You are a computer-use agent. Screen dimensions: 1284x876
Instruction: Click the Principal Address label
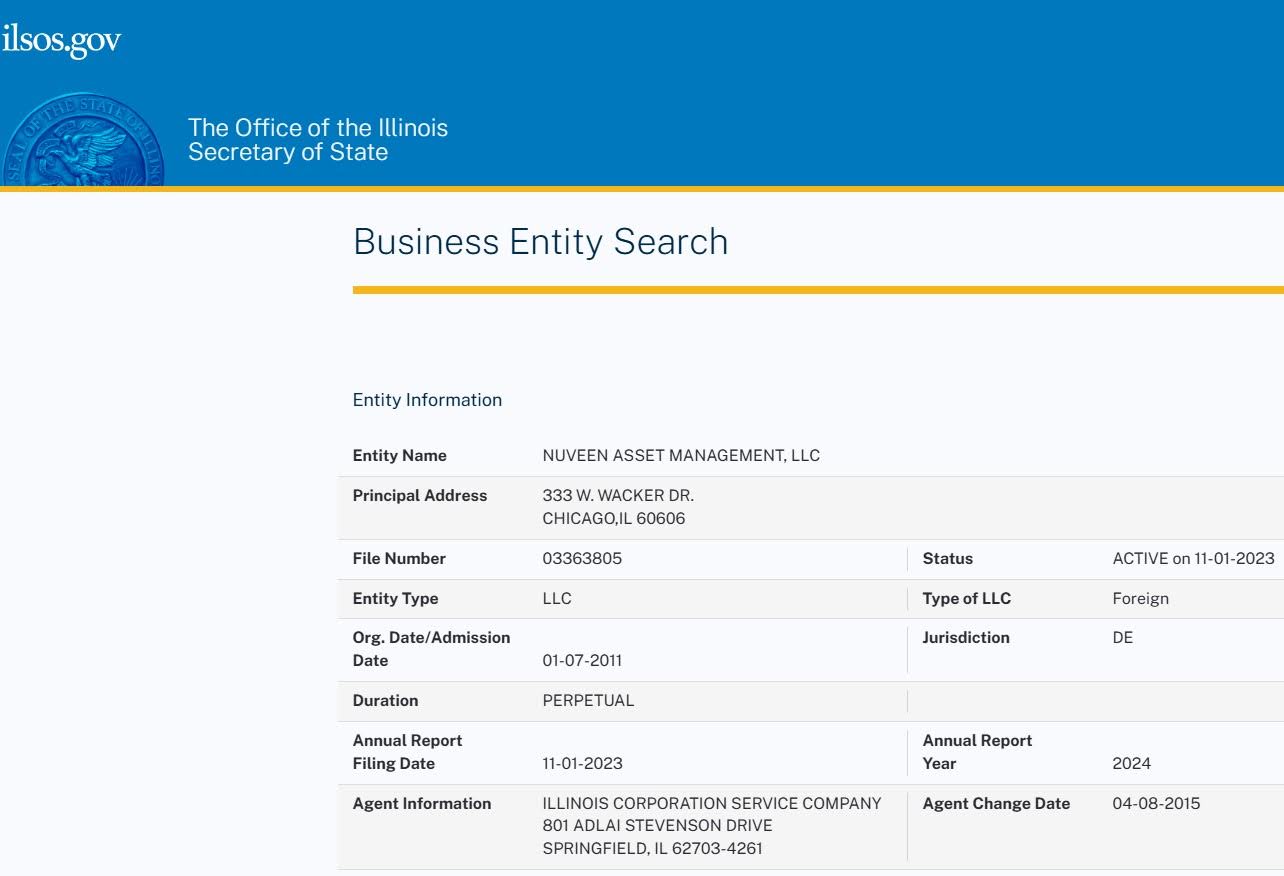[x=420, y=496]
